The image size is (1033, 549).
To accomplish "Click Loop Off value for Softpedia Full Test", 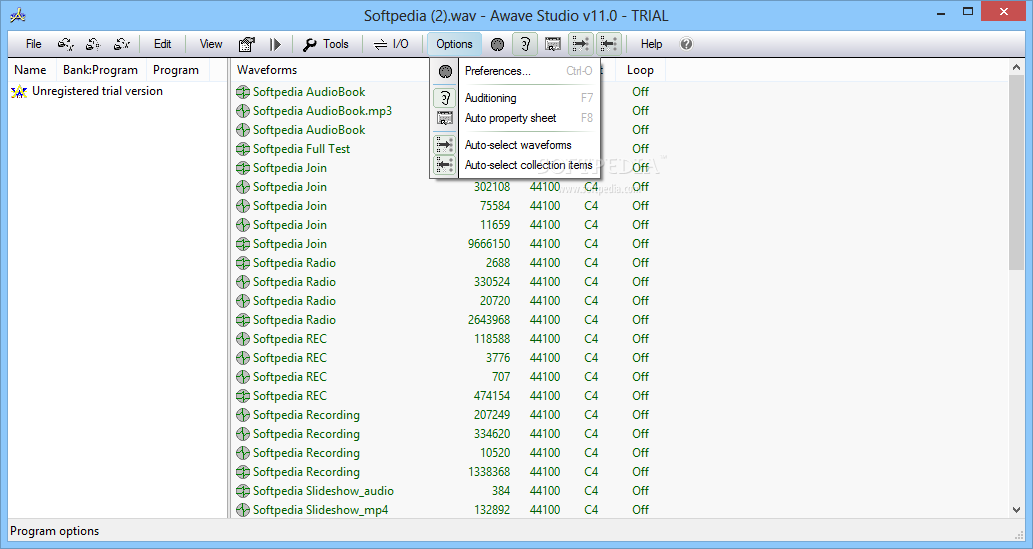I will click(640, 149).
